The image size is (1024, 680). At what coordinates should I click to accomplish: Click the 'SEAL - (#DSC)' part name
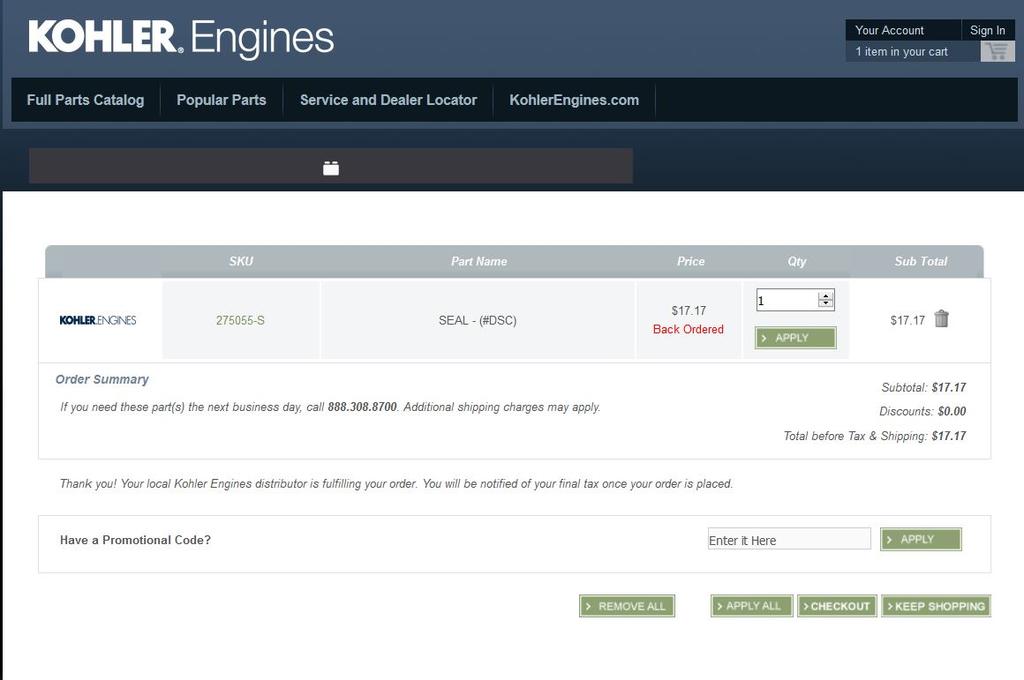point(477,320)
